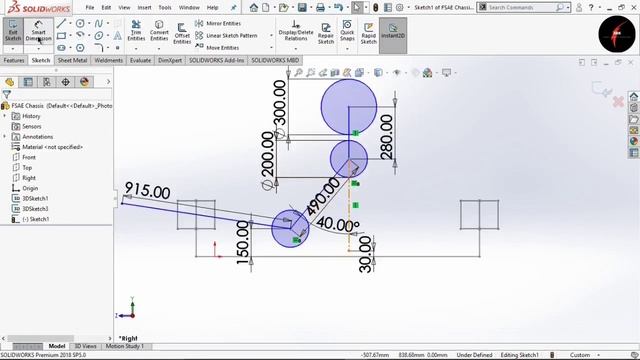Click the Undo arrow icon

[338, 7]
